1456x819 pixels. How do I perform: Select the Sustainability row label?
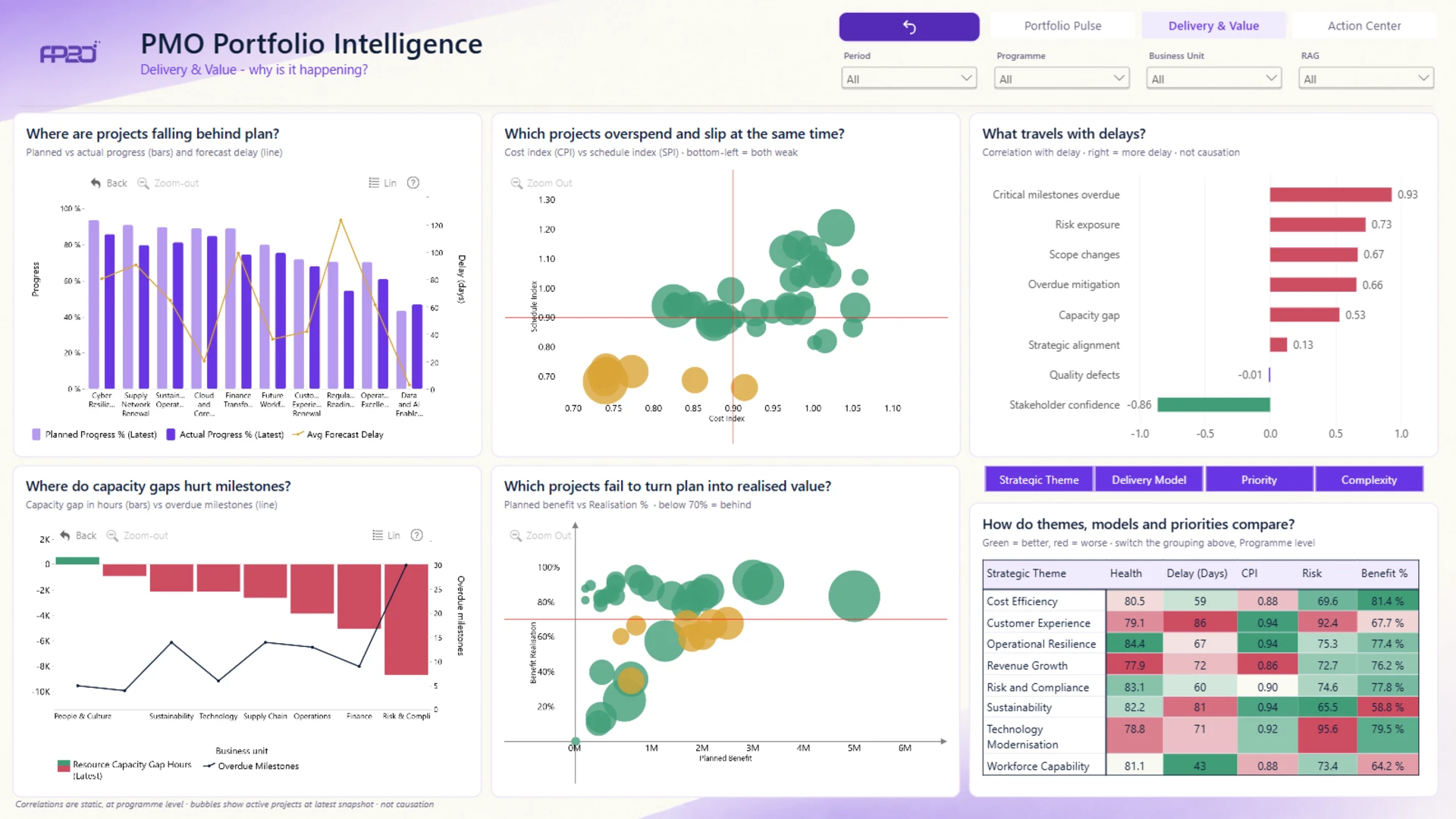[x=1018, y=707]
